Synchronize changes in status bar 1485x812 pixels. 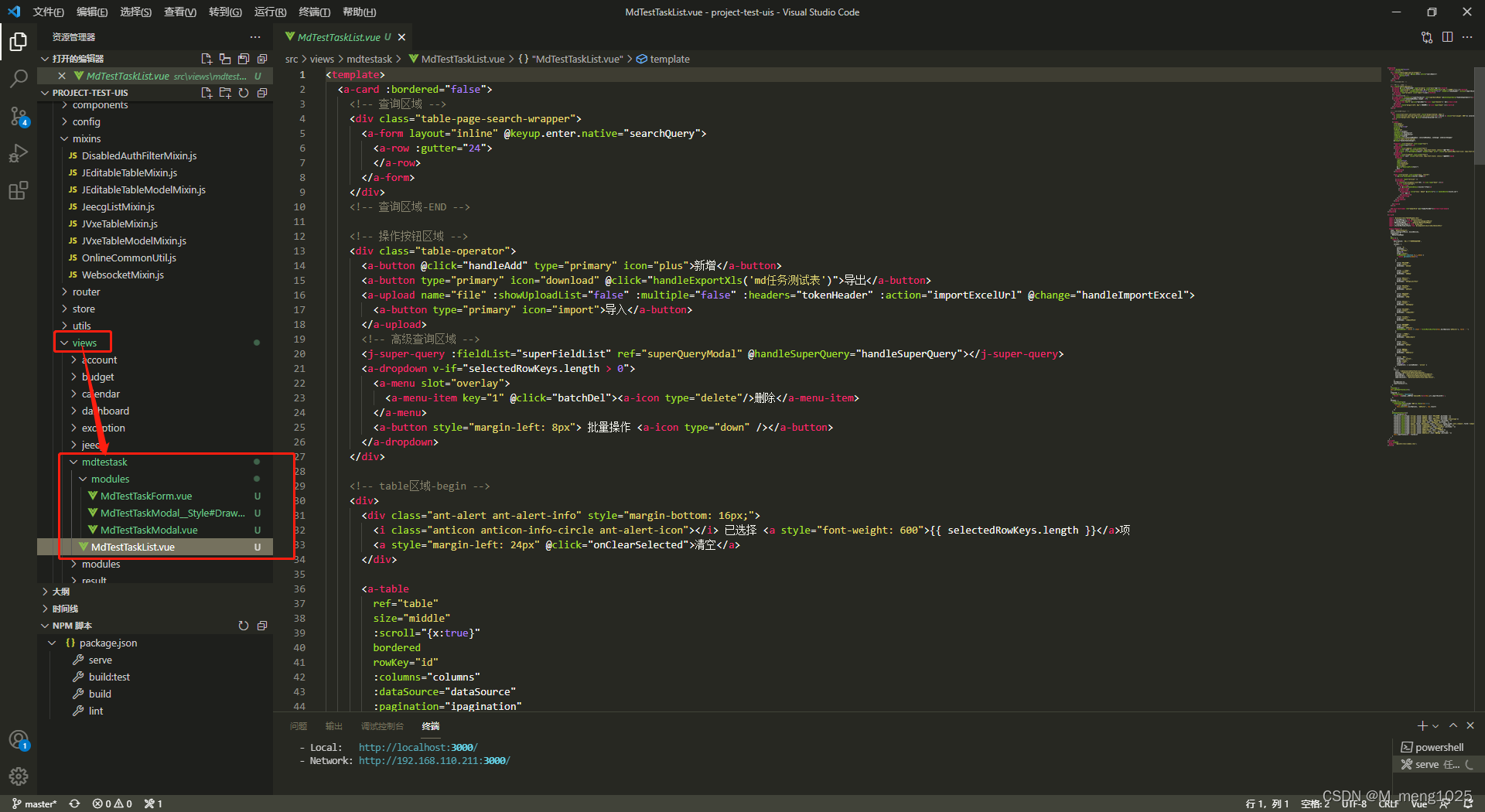click(74, 803)
